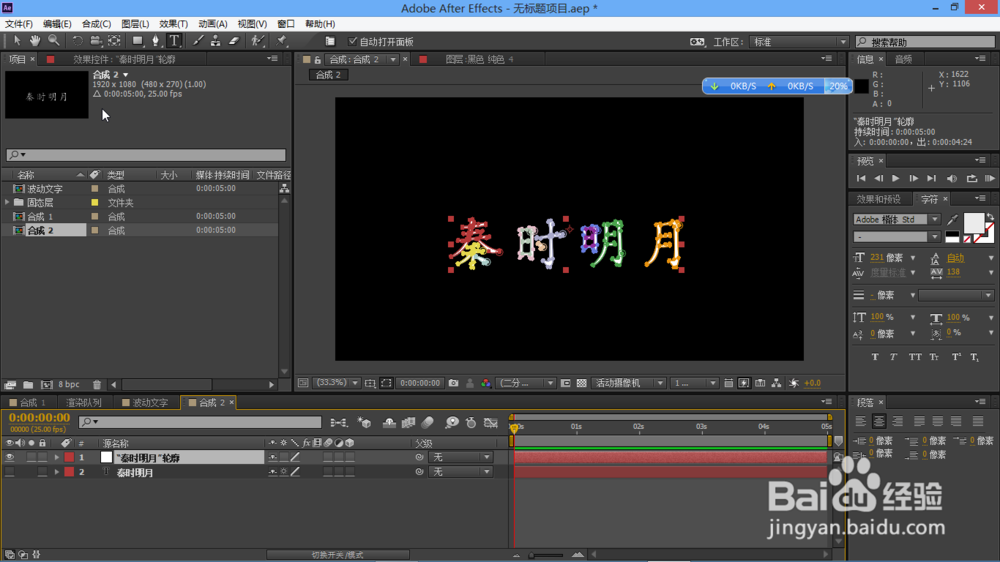Select the Eraser tool
The image size is (1000, 562).
pyautogui.click(x=234, y=41)
